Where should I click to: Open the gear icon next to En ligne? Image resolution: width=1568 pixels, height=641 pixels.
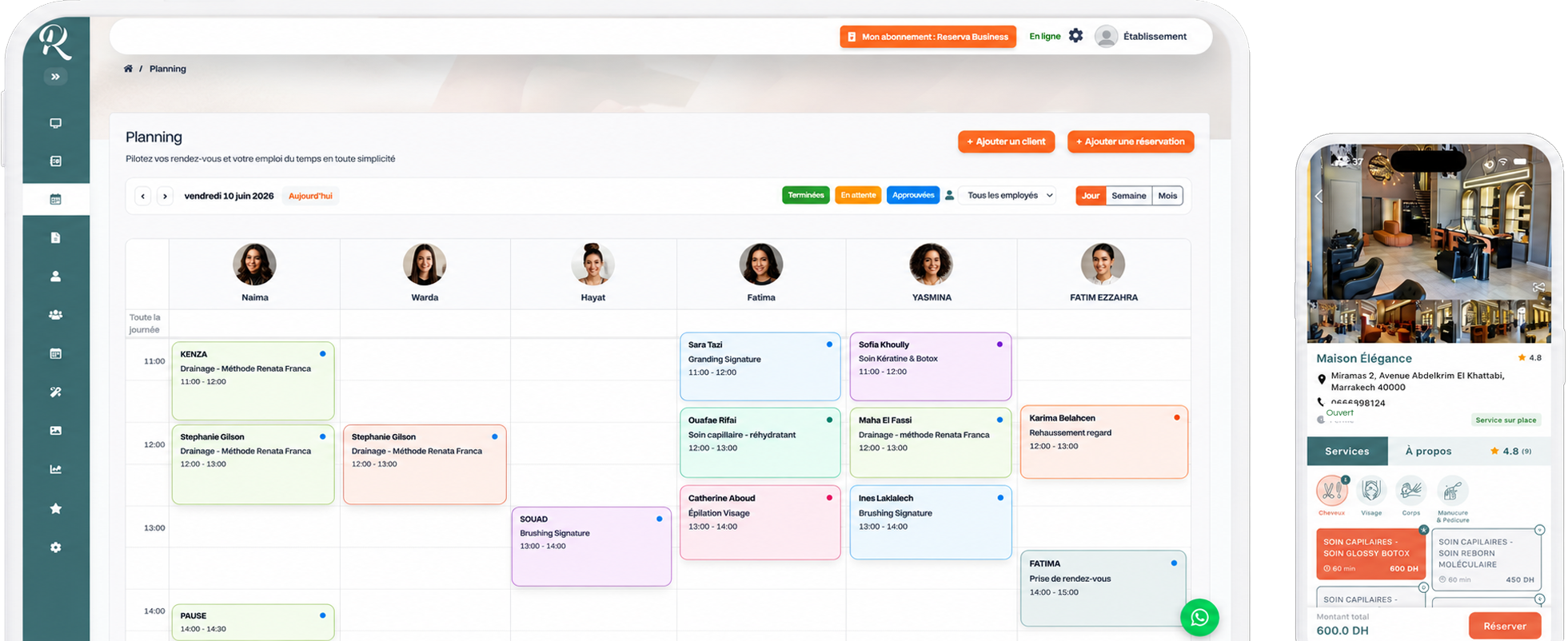click(1075, 36)
